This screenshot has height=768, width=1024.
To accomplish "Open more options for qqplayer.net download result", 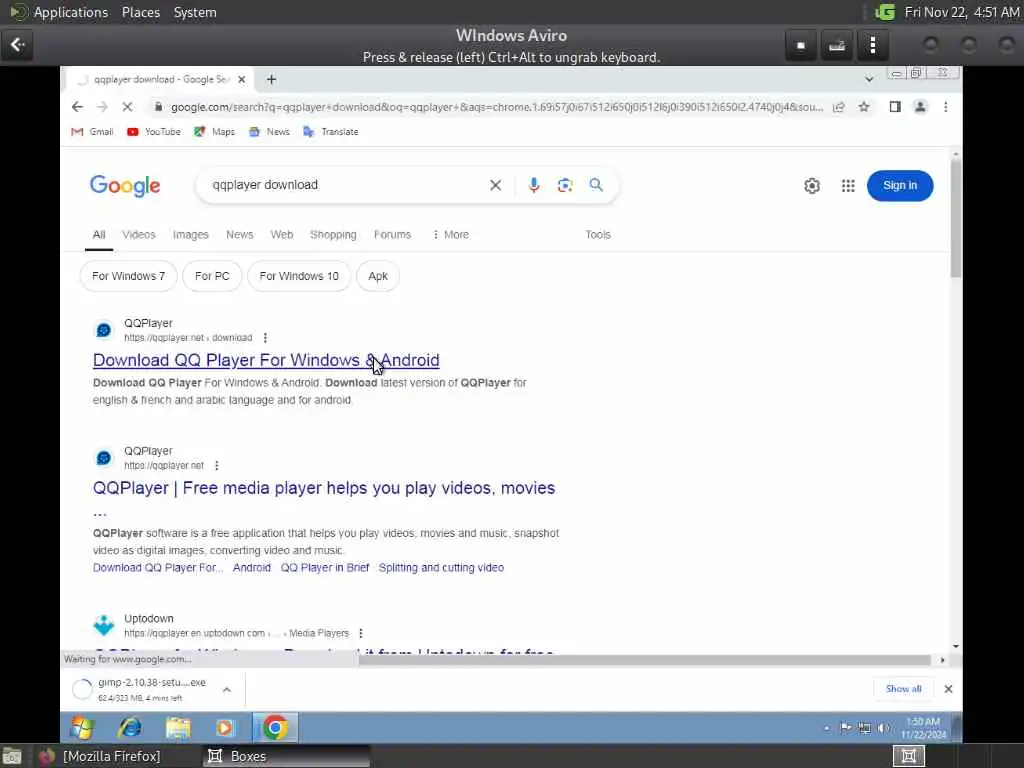I will [265, 338].
